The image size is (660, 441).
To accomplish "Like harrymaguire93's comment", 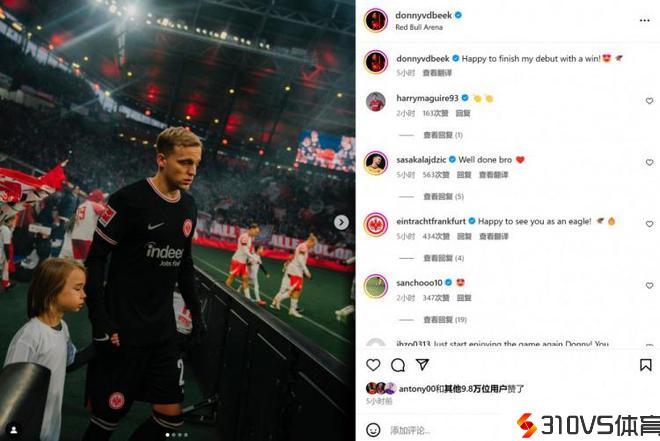I will pos(649,101).
